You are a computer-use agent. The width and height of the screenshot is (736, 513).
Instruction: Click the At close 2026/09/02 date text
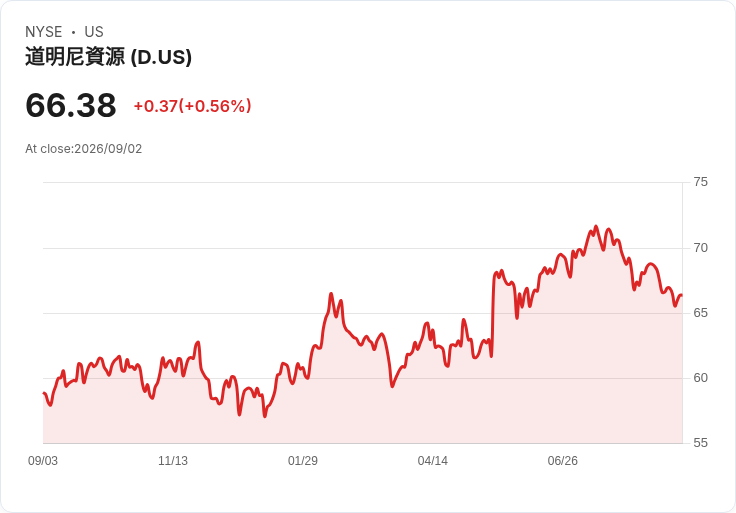pyautogui.click(x=84, y=149)
